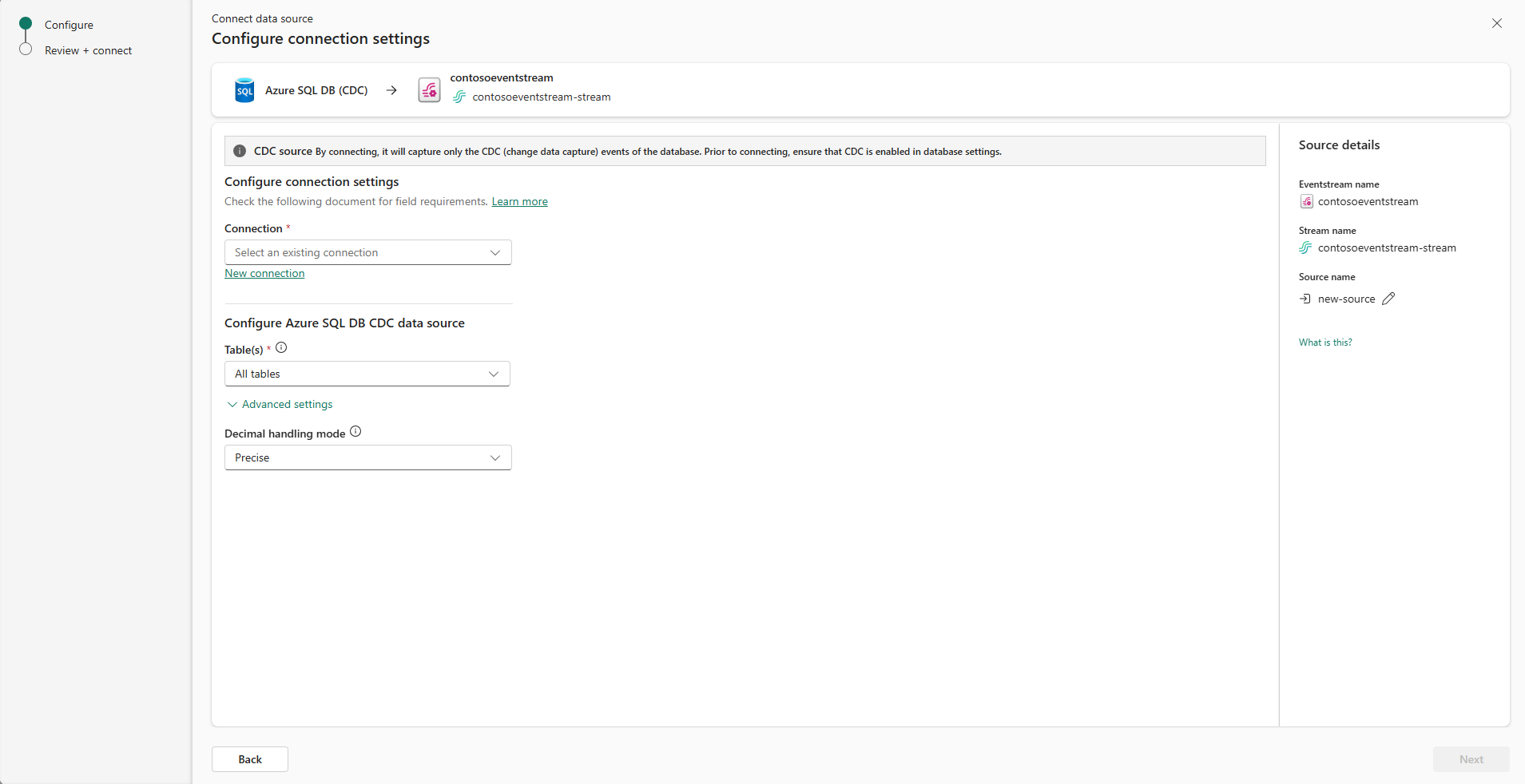Open the Decimal handling mode dropdown
This screenshot has width=1525, height=784.
(x=367, y=457)
